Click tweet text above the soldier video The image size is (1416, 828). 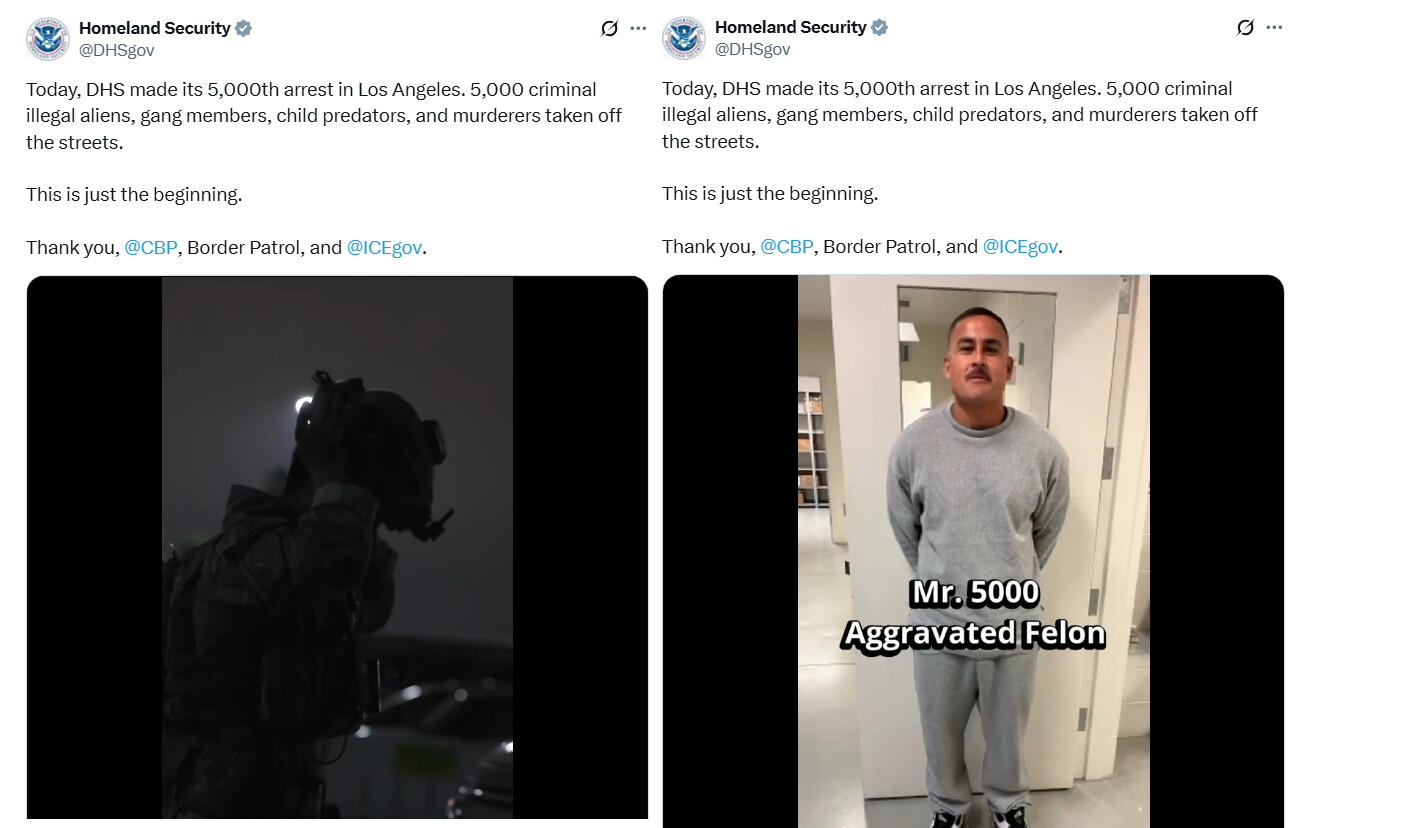point(325,167)
